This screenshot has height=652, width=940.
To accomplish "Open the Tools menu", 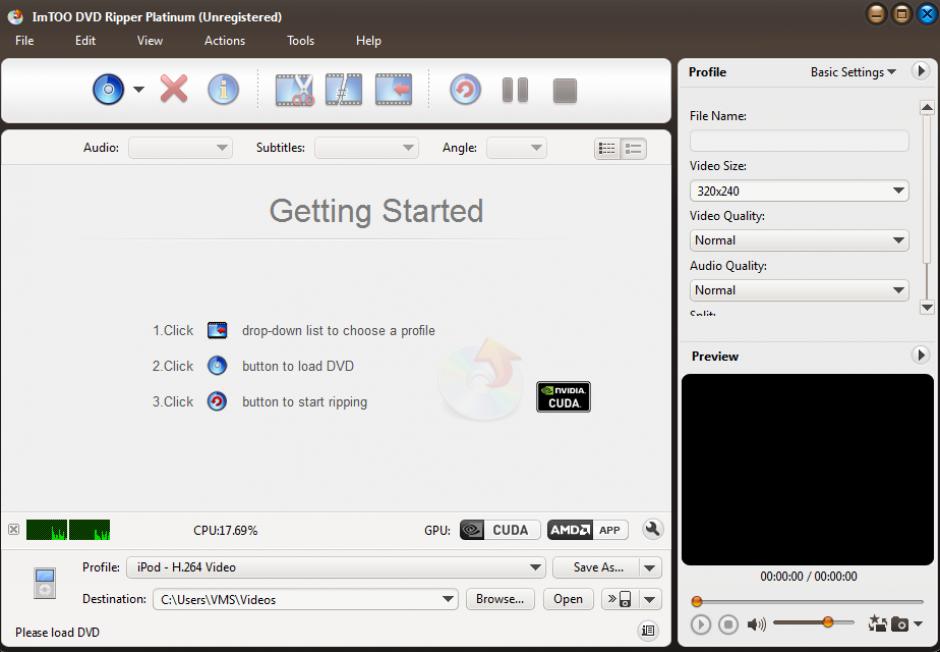I will 300,41.
